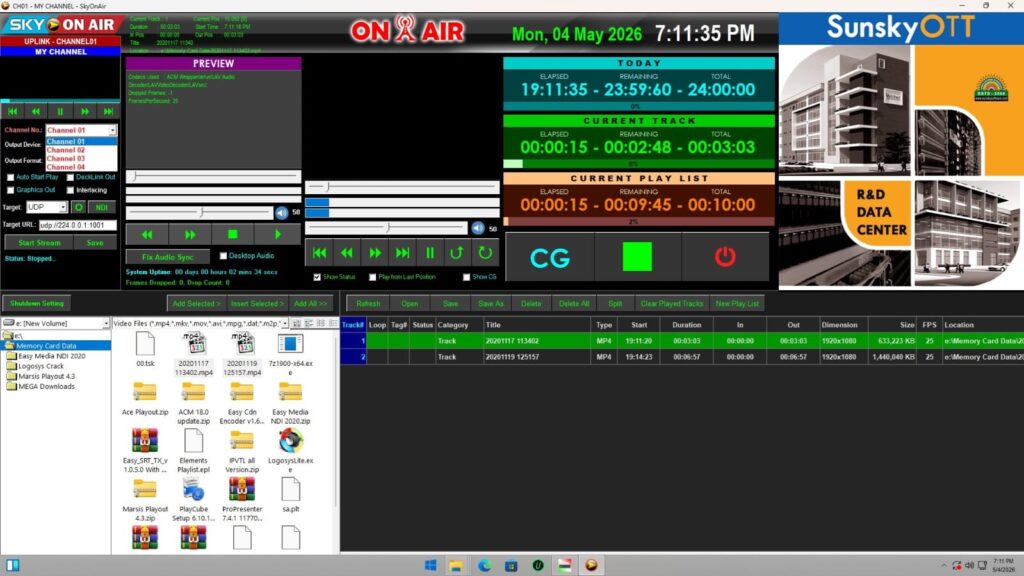Pause the main on-air player

click(x=430, y=253)
